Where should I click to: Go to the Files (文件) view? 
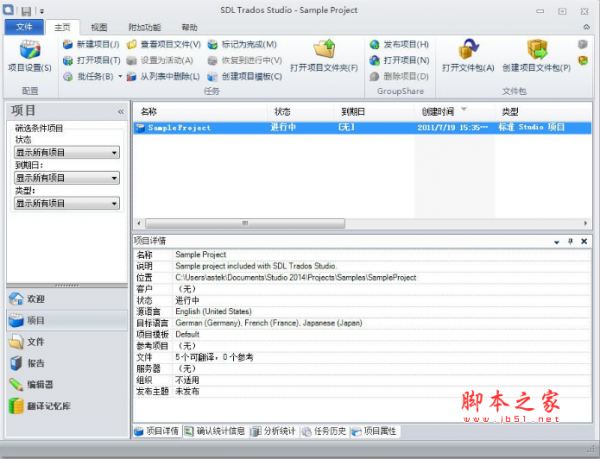click(67, 342)
